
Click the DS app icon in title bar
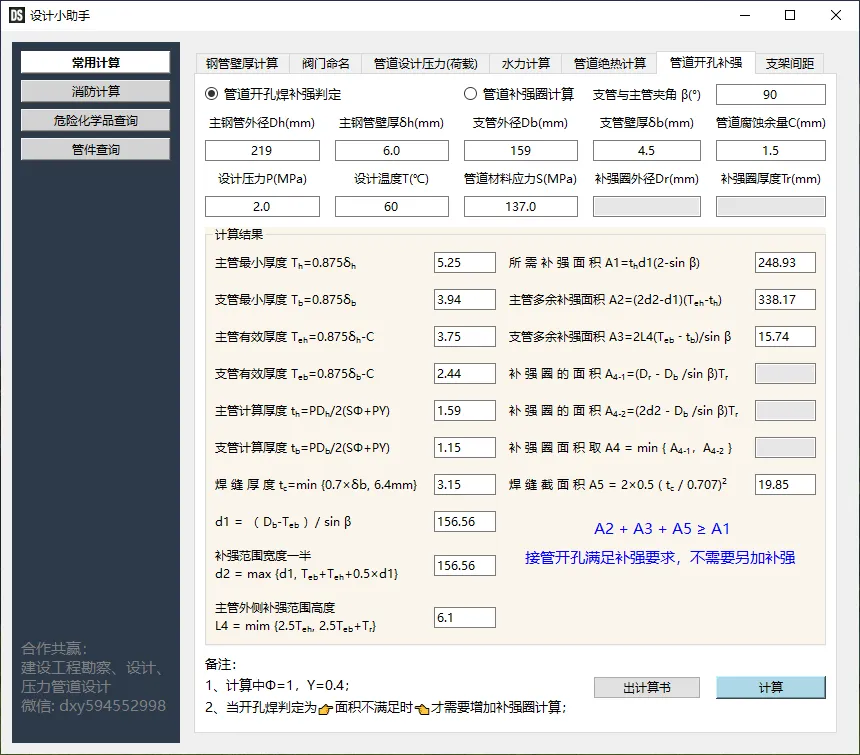[17, 15]
